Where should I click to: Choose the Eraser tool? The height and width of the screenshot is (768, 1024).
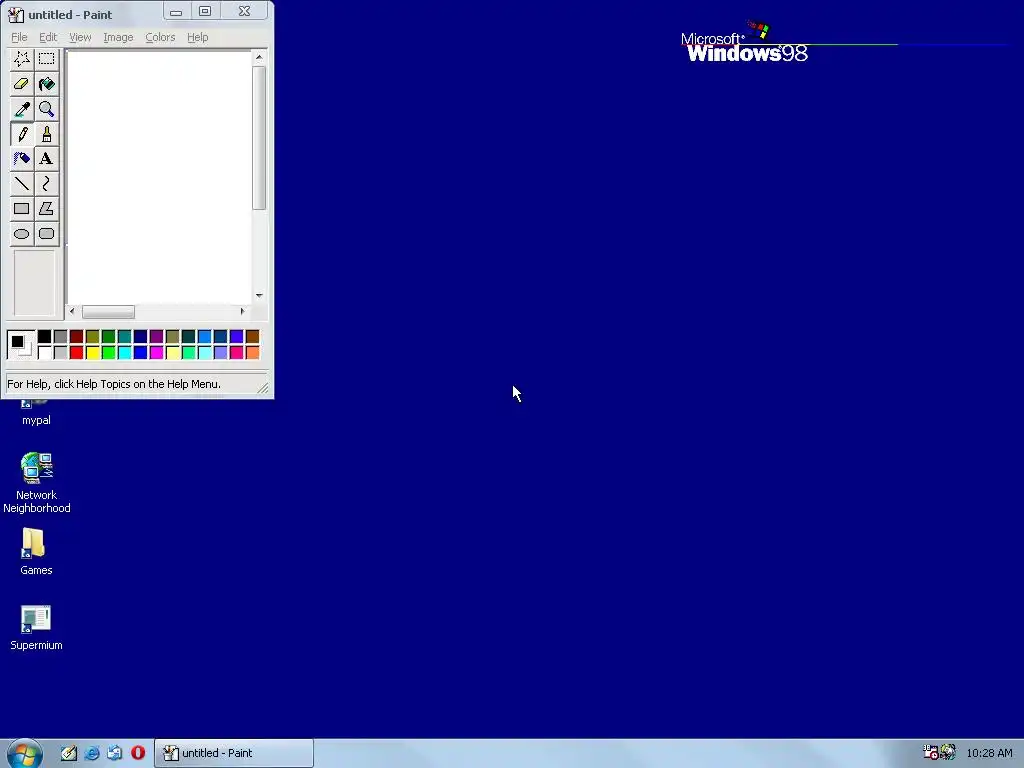point(22,84)
